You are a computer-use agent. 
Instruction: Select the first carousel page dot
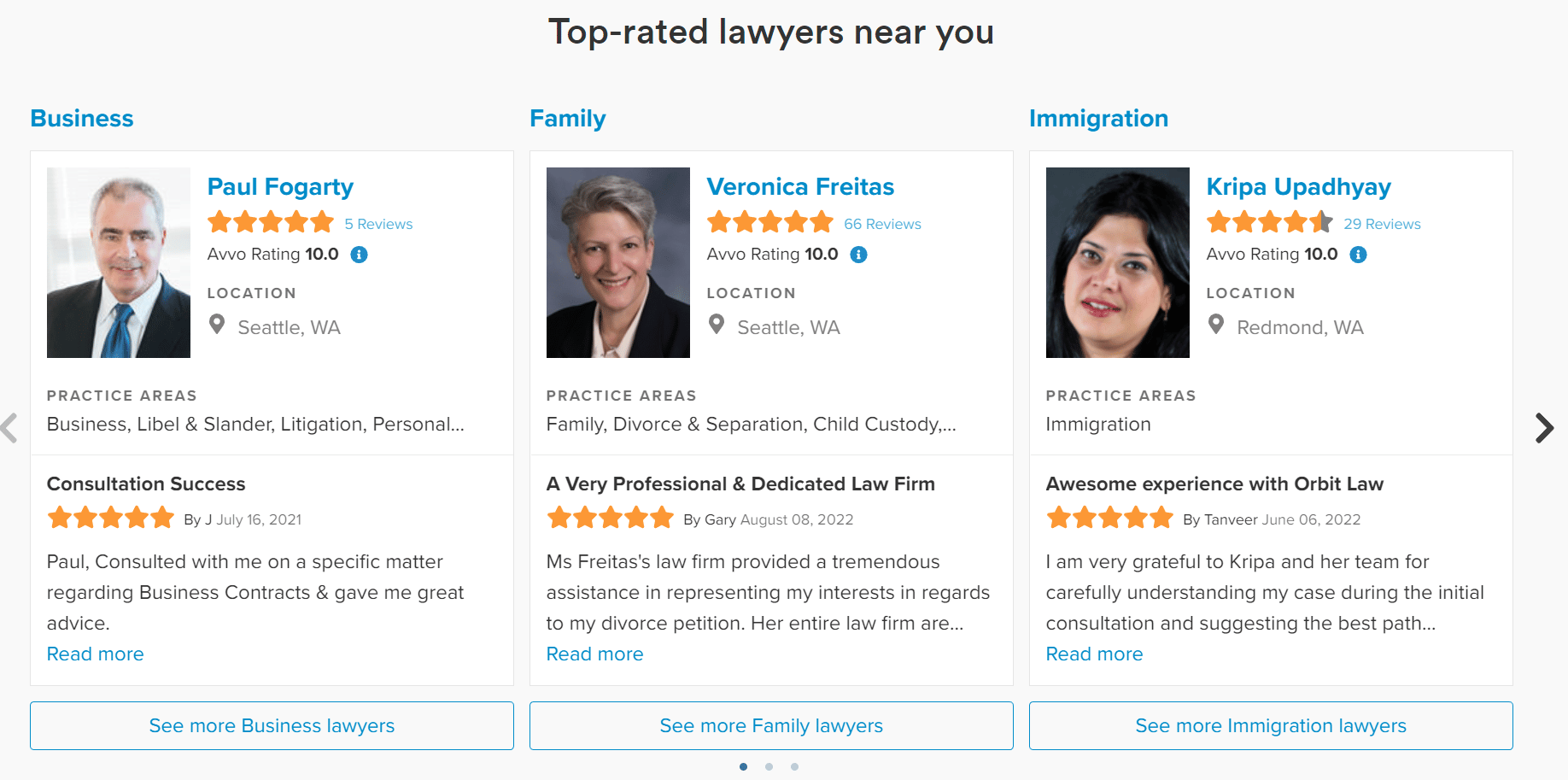pos(744,766)
